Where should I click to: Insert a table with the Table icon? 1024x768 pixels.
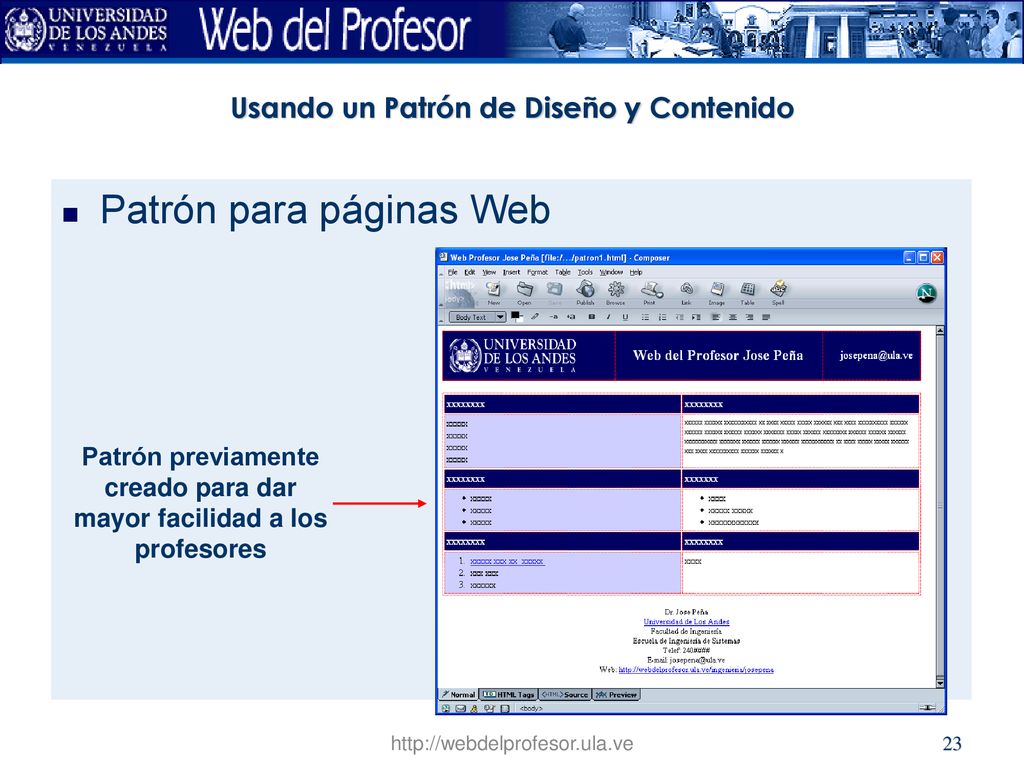tap(748, 293)
